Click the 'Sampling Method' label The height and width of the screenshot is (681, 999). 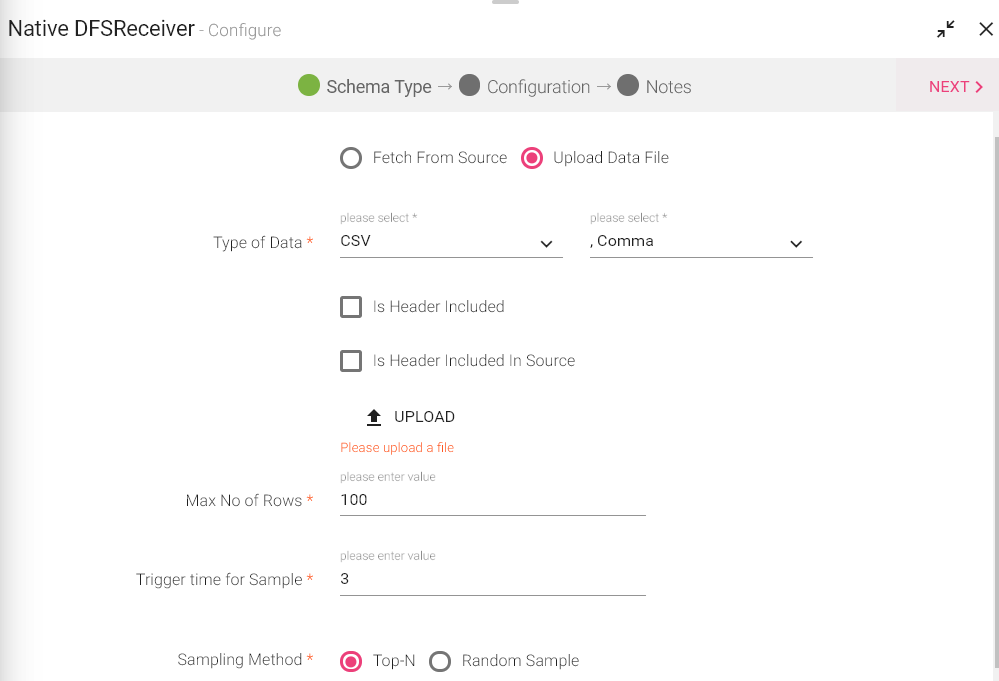click(240, 660)
